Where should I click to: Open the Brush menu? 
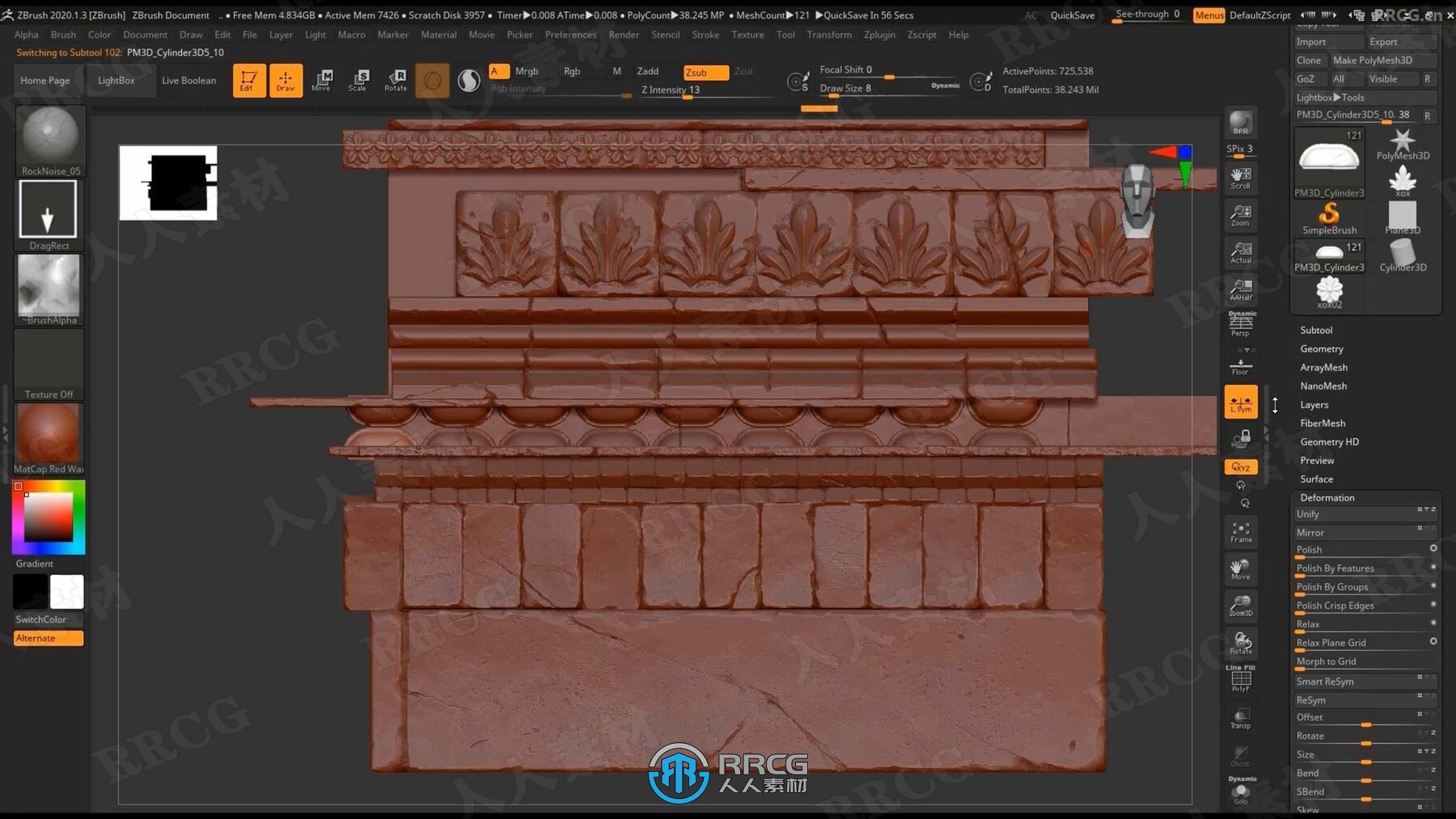click(63, 35)
